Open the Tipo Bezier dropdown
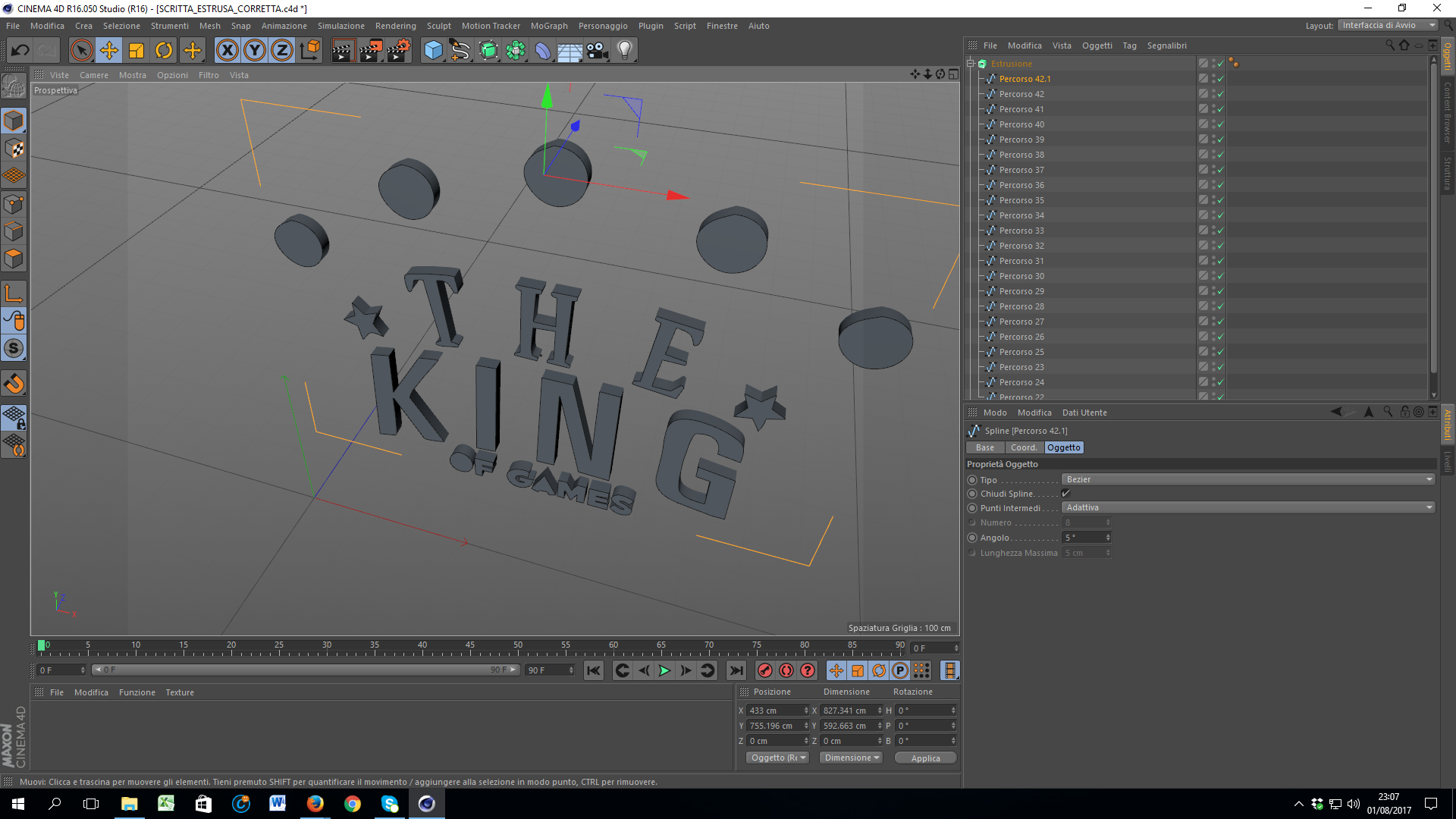 coord(1247,479)
